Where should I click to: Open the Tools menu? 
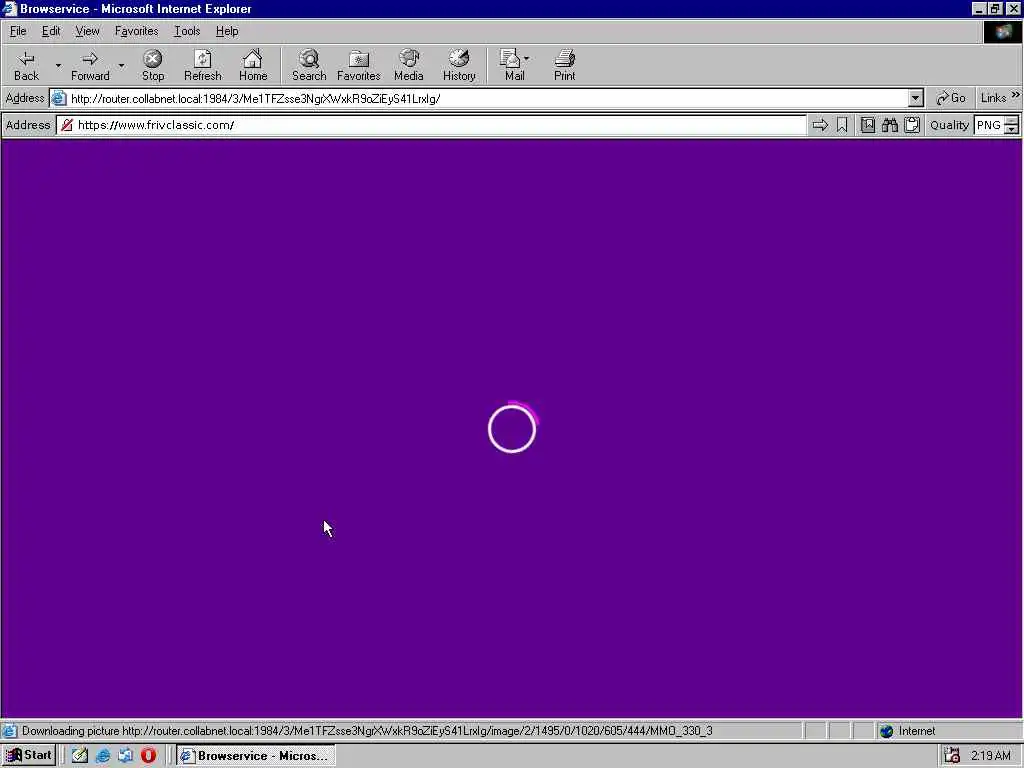coord(187,31)
